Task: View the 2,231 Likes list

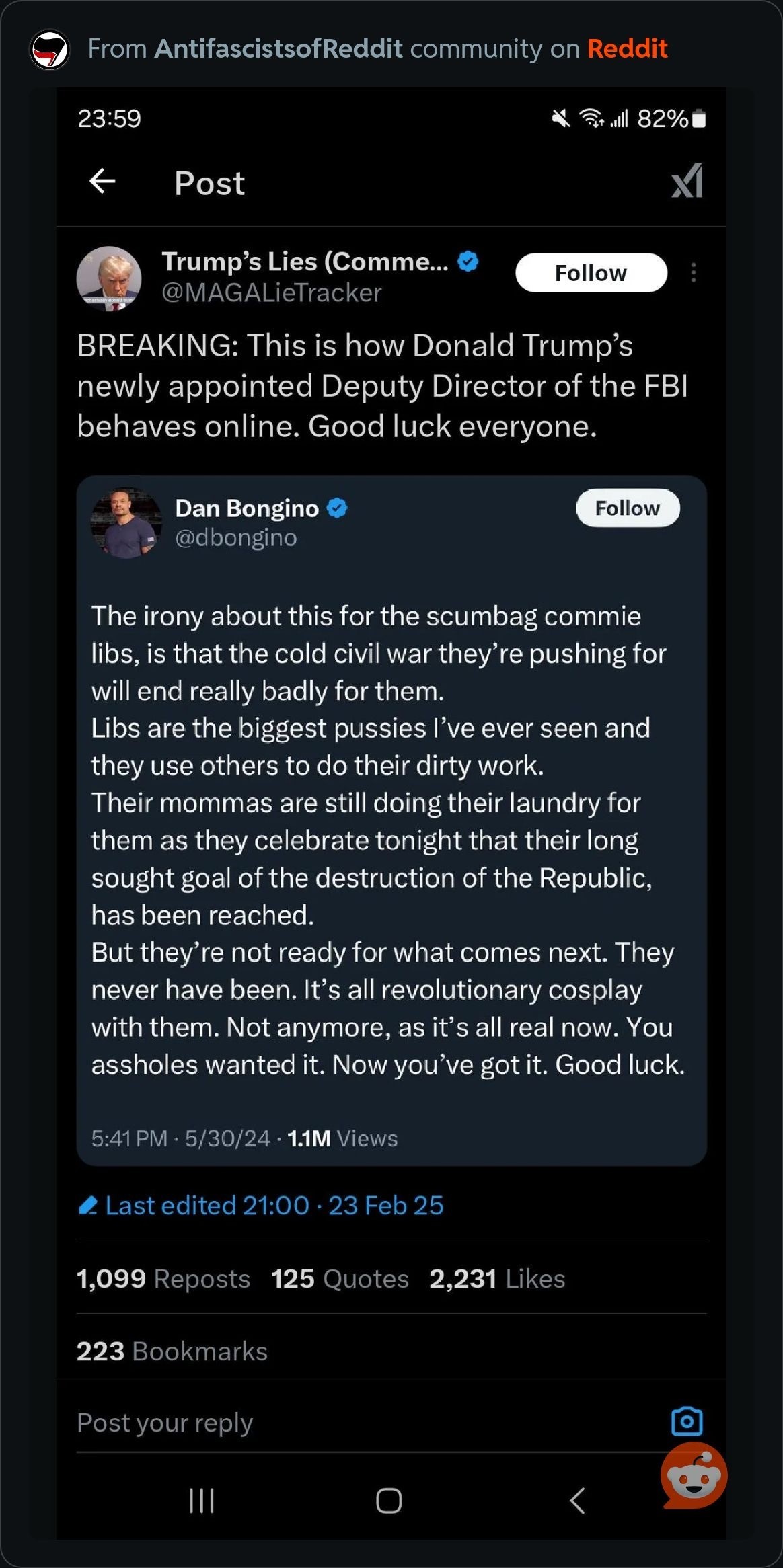Action: [x=497, y=1278]
